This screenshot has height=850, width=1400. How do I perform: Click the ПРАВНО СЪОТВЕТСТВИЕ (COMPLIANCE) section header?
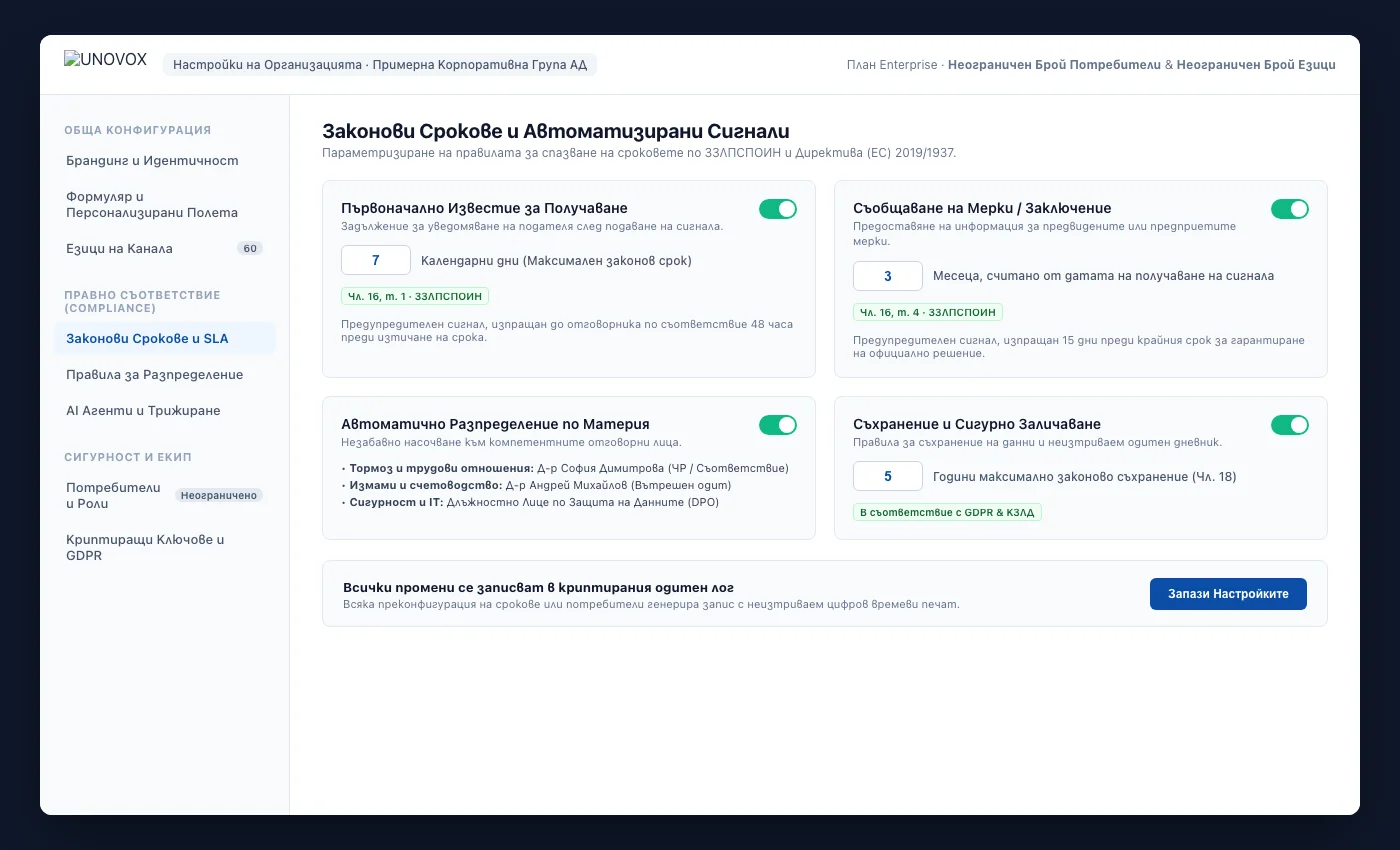(x=142, y=302)
